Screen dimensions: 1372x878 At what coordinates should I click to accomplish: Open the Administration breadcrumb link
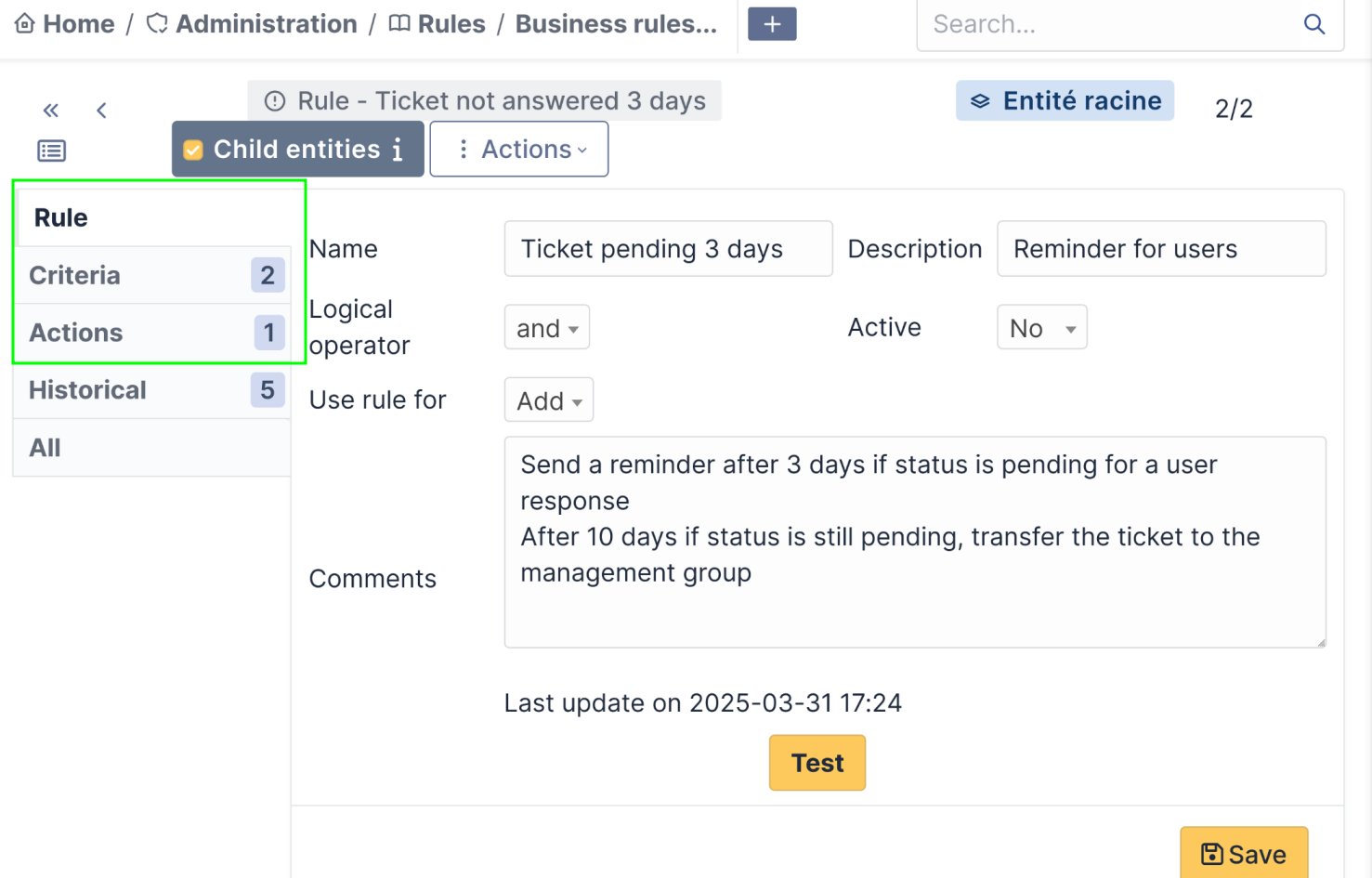[x=266, y=24]
